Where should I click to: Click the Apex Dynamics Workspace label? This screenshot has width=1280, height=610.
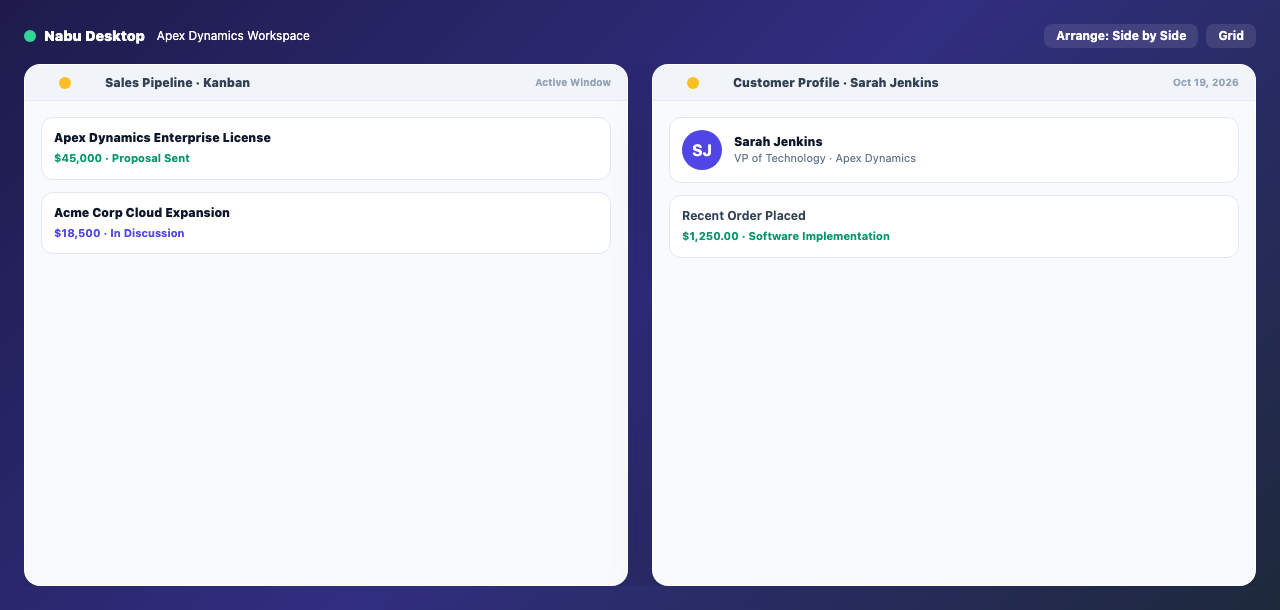(233, 36)
